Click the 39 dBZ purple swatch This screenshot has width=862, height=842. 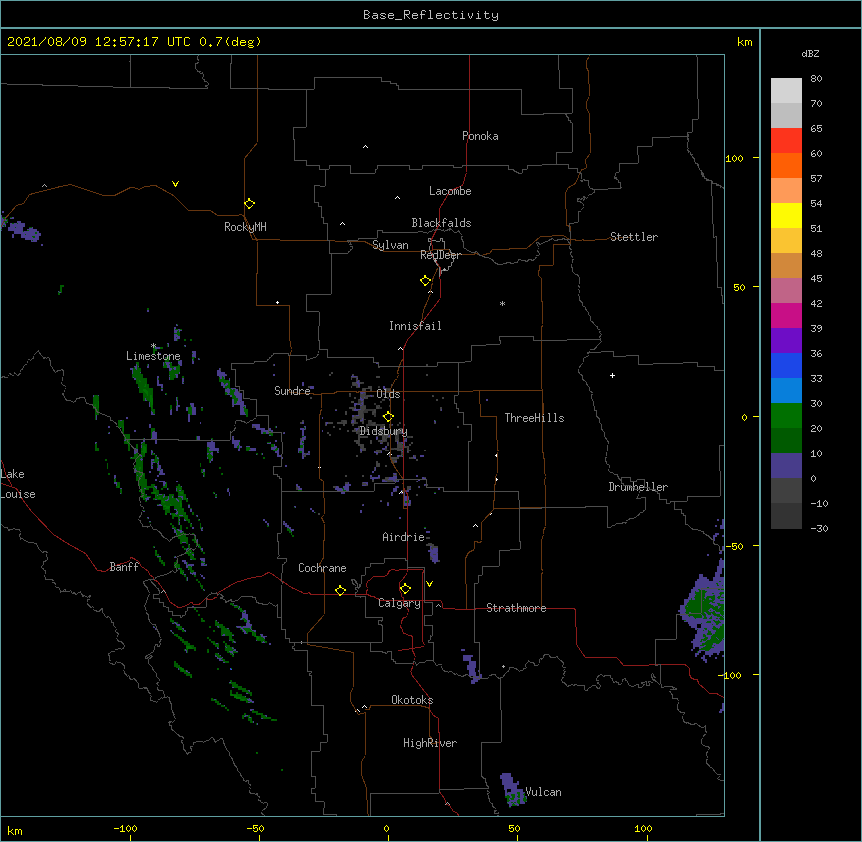click(786, 341)
